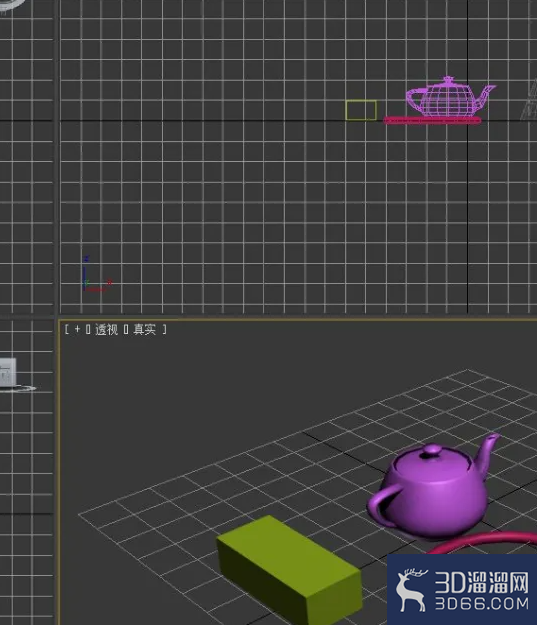Open the [+] viewport general menu
Image resolution: width=537 pixels, height=625 pixels.
click(x=77, y=329)
